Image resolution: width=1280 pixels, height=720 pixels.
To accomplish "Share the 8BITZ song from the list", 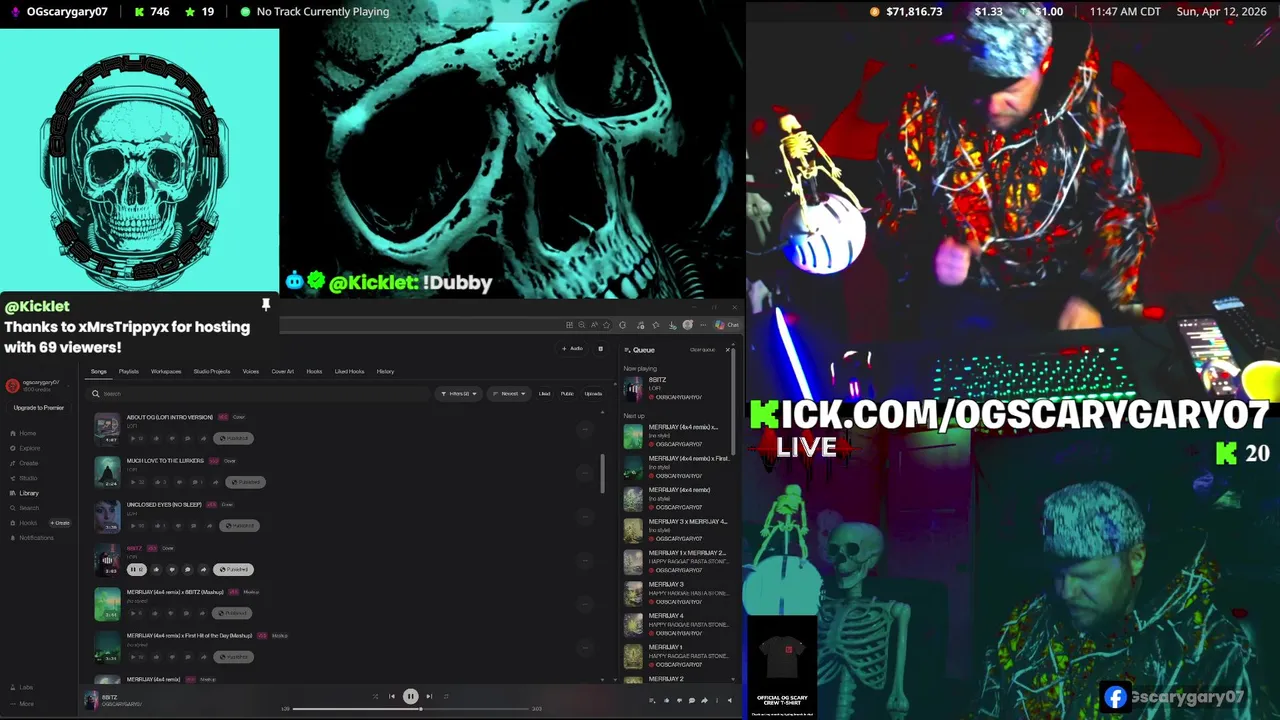I will (x=203, y=569).
